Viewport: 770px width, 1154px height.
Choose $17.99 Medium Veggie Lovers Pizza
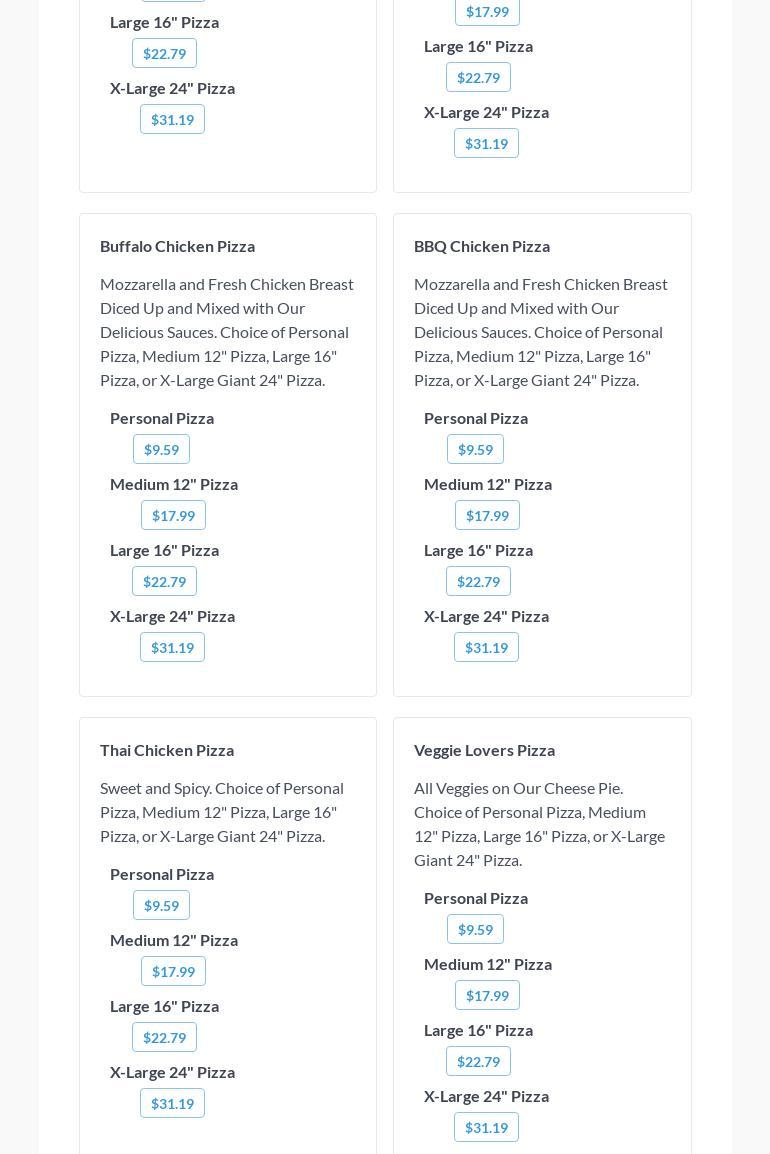click(487, 995)
